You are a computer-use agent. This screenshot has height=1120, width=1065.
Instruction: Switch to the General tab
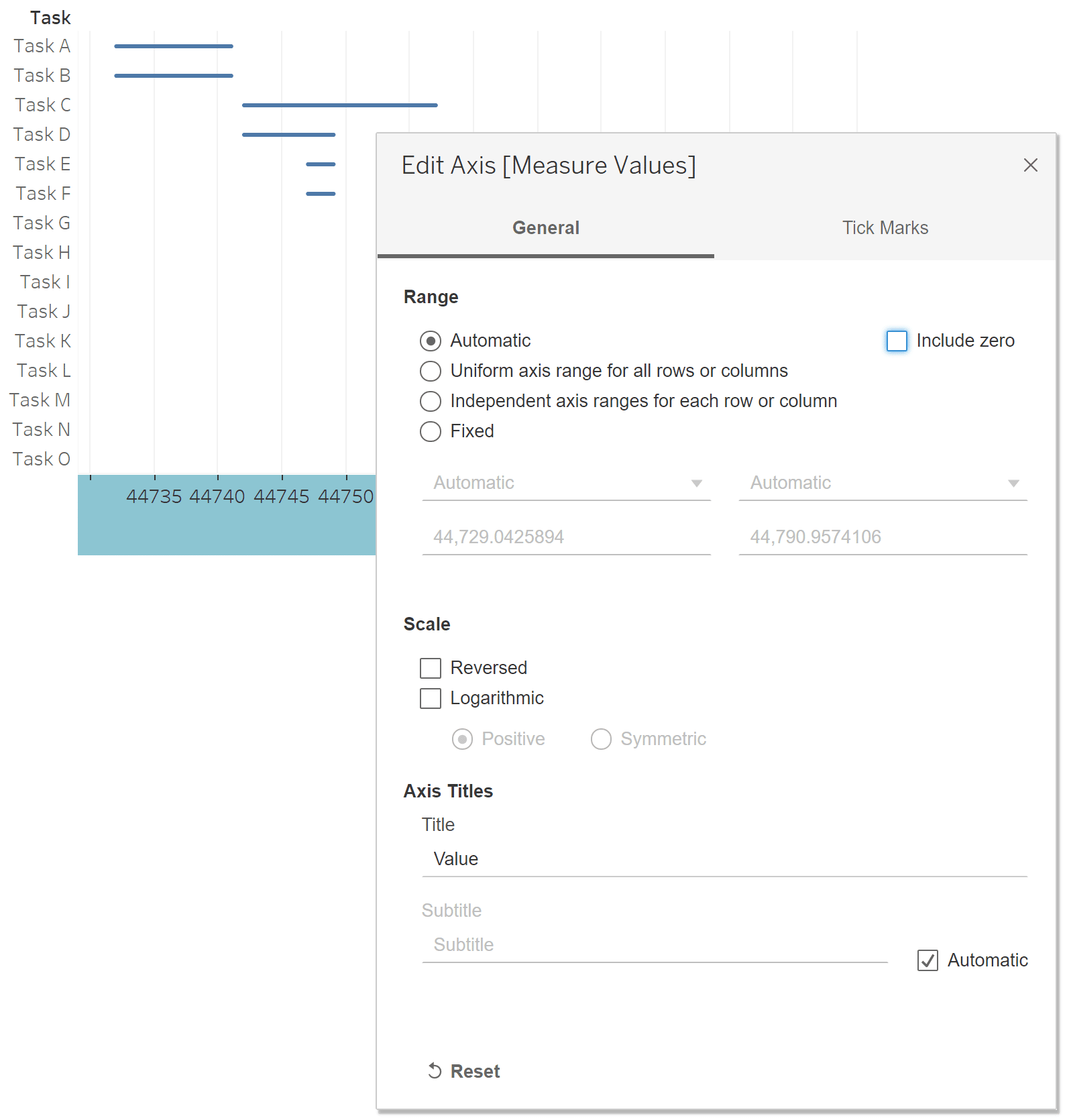[546, 228]
